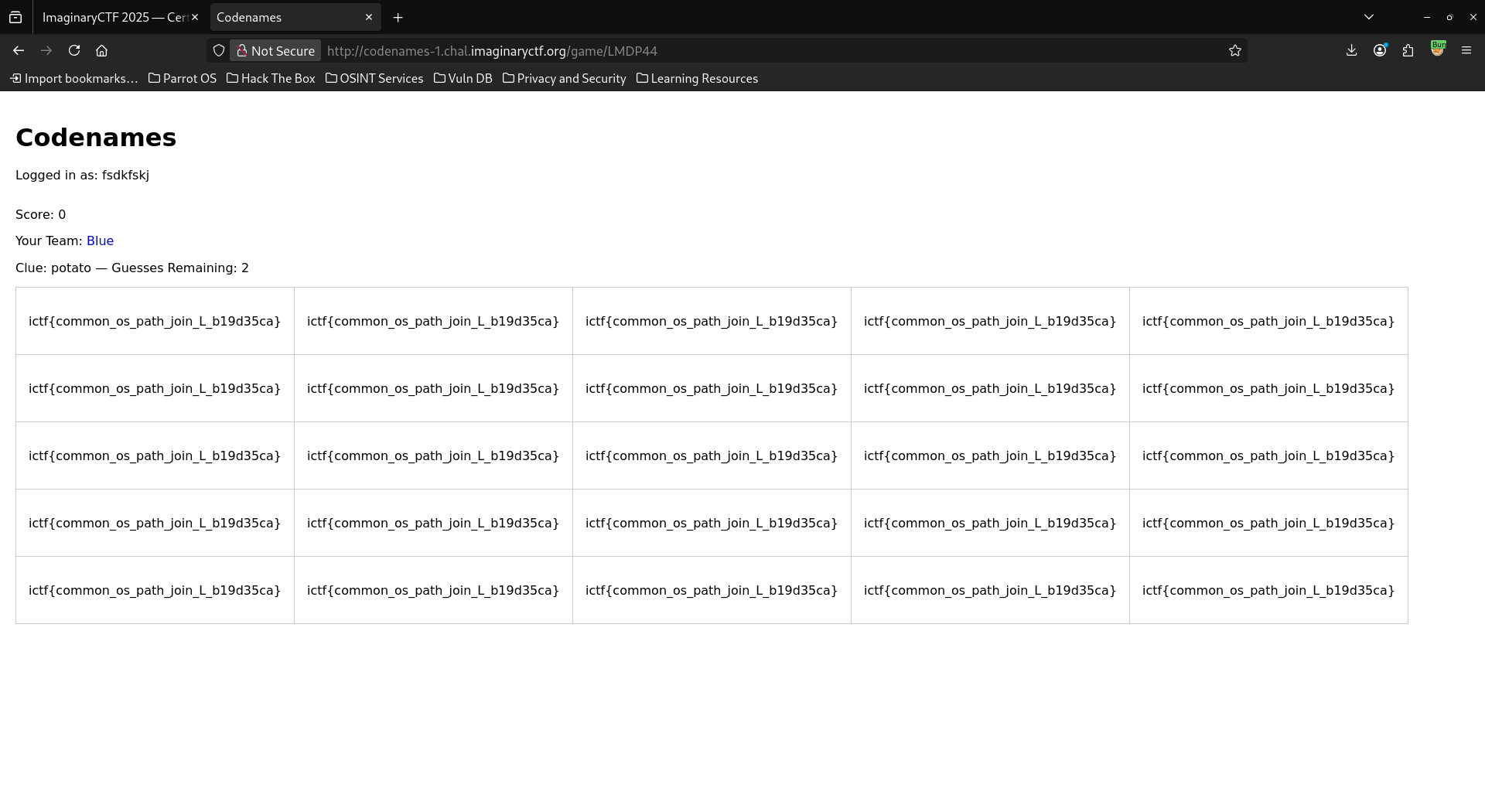Guess the top-left card on the board
Image resolution: width=1485 pixels, height=812 pixels.
click(x=155, y=321)
